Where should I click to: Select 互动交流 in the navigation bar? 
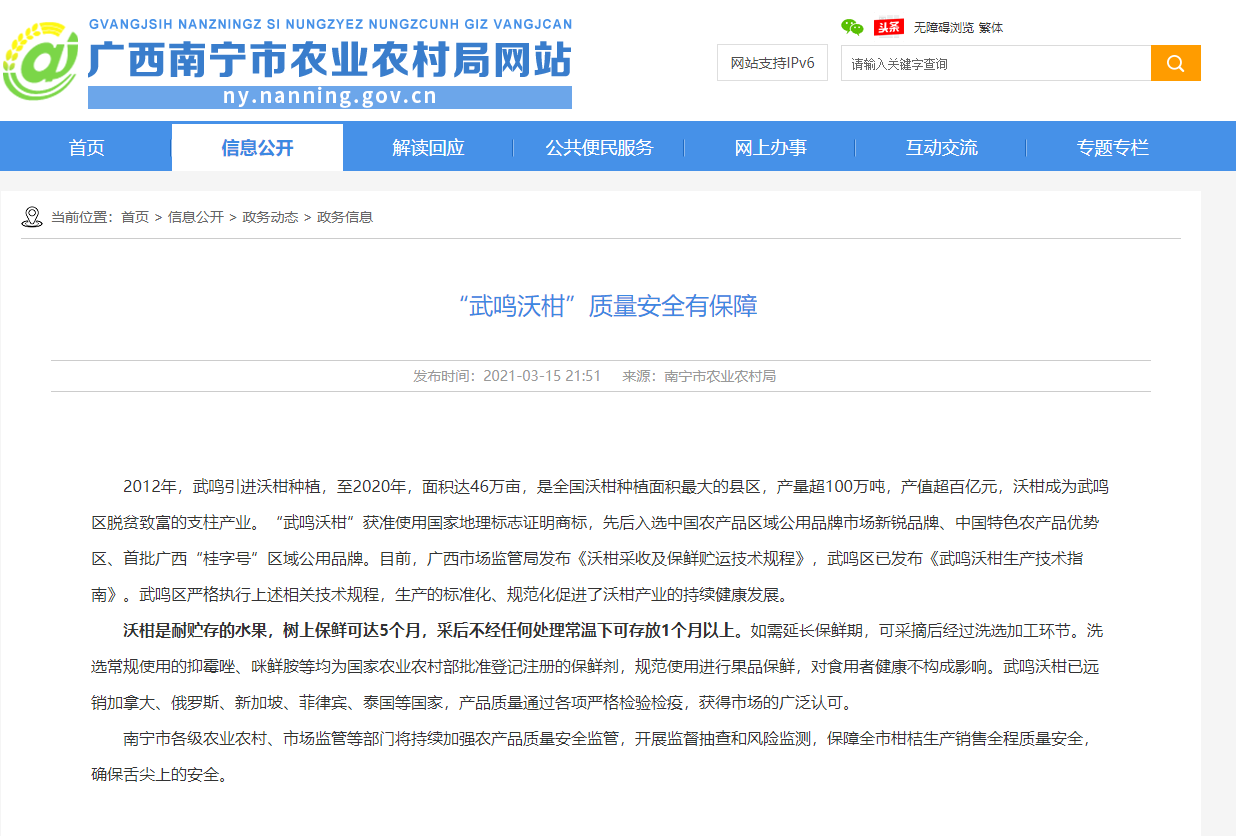(x=941, y=148)
